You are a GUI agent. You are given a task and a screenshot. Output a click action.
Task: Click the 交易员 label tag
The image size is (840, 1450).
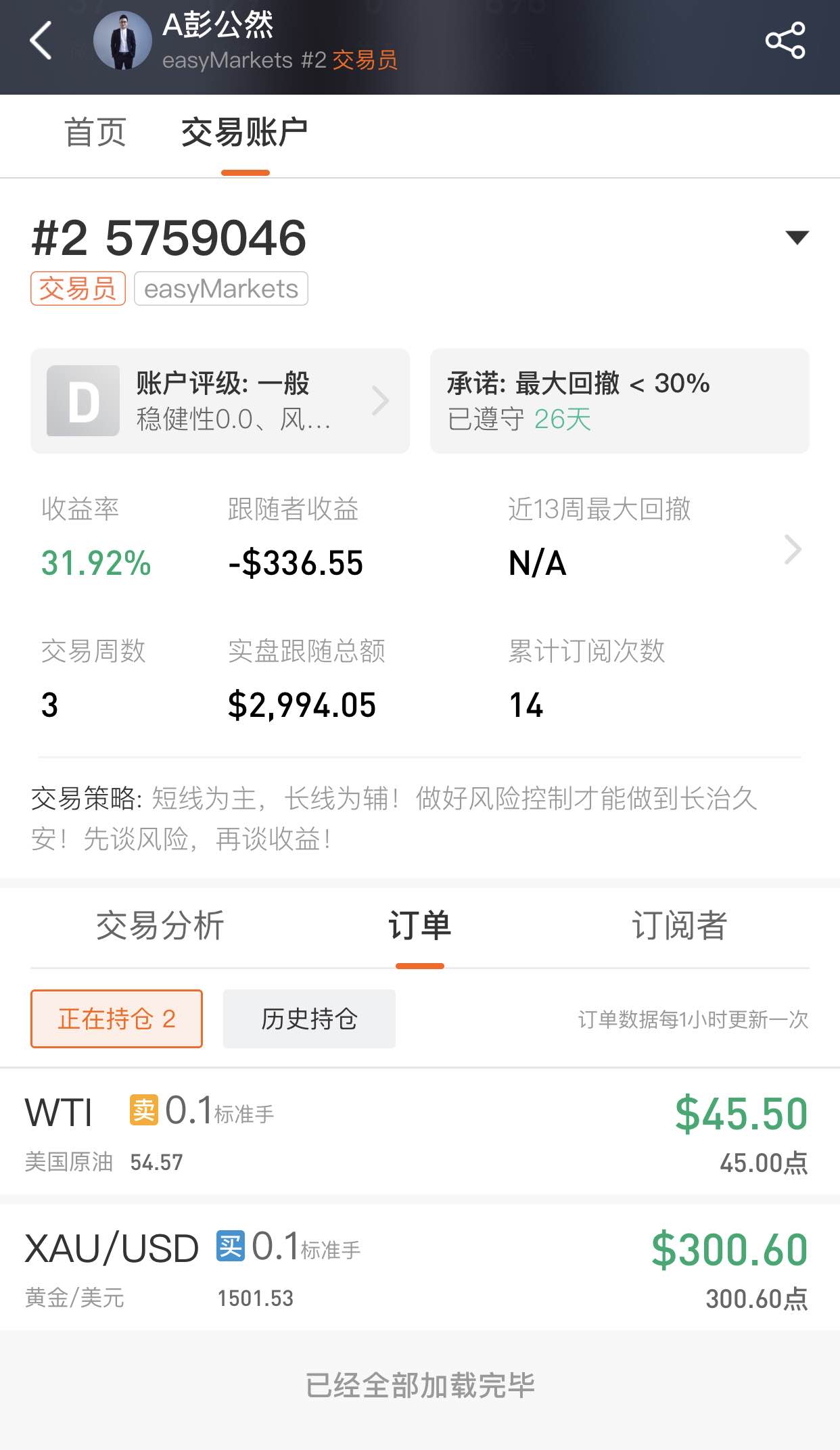coord(78,289)
